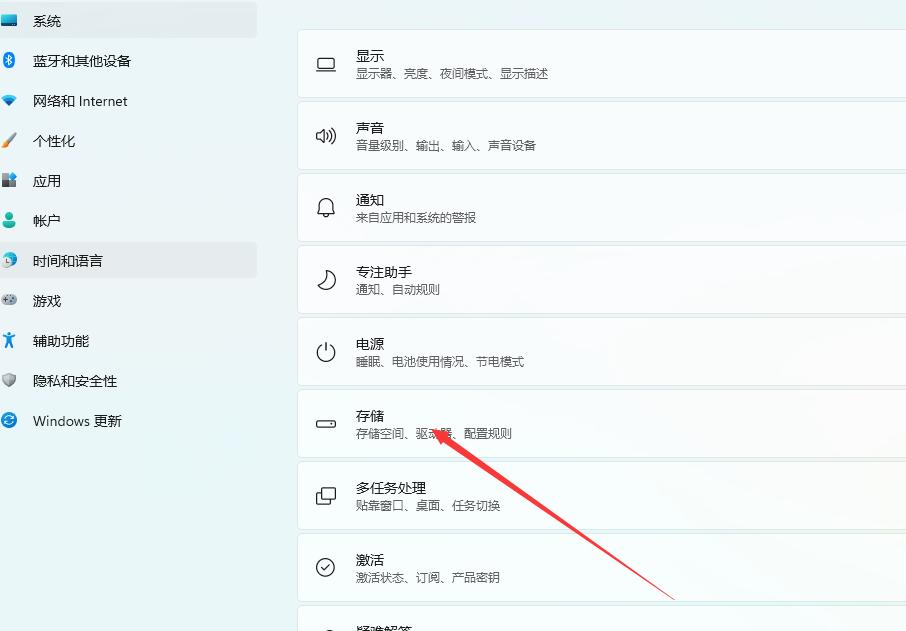This screenshot has width=906, height=631.
Task: Click the bell icon next to 通知
Action: pyautogui.click(x=325, y=207)
